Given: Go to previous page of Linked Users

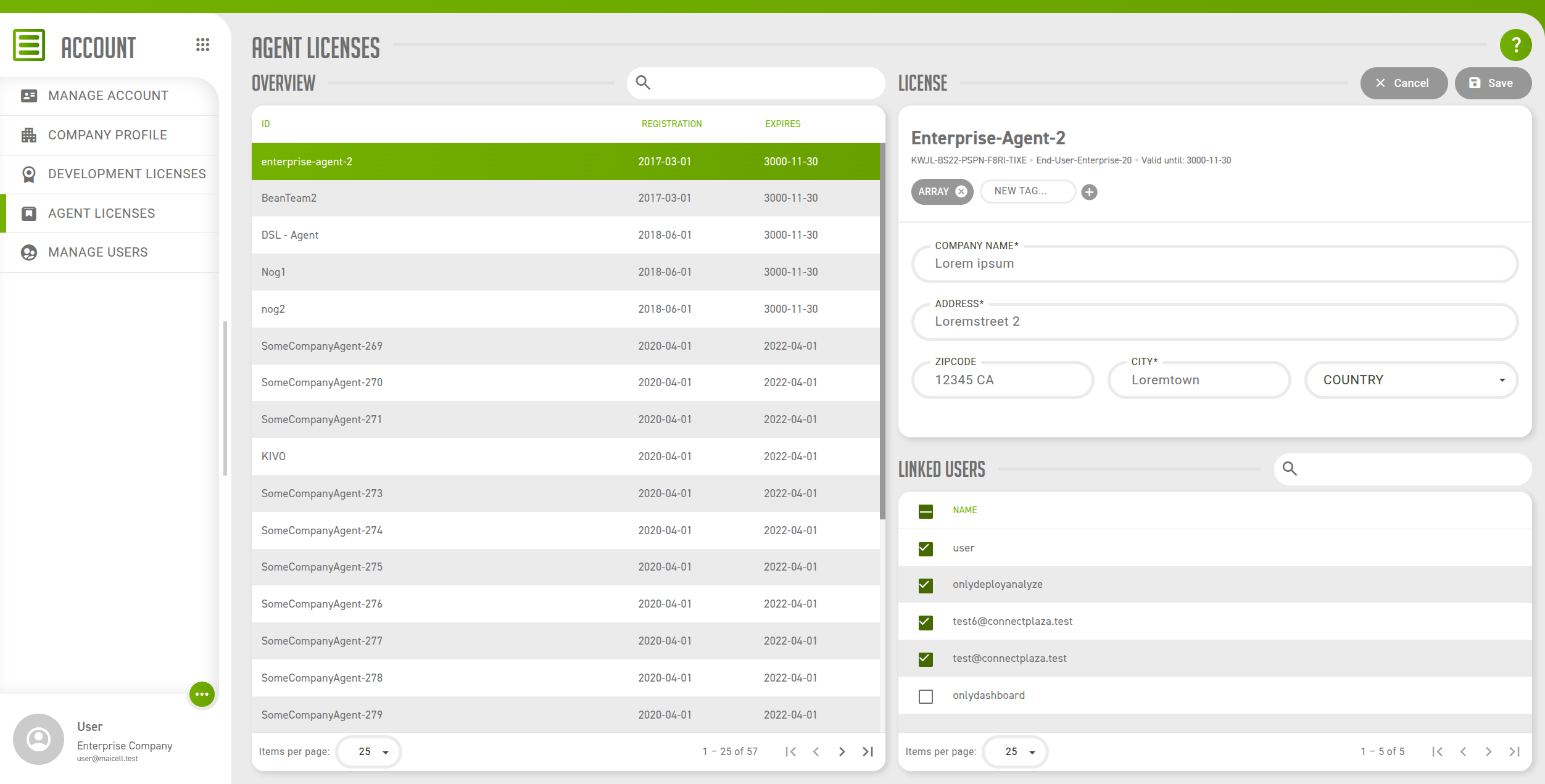Looking at the screenshot, I should (x=1463, y=752).
